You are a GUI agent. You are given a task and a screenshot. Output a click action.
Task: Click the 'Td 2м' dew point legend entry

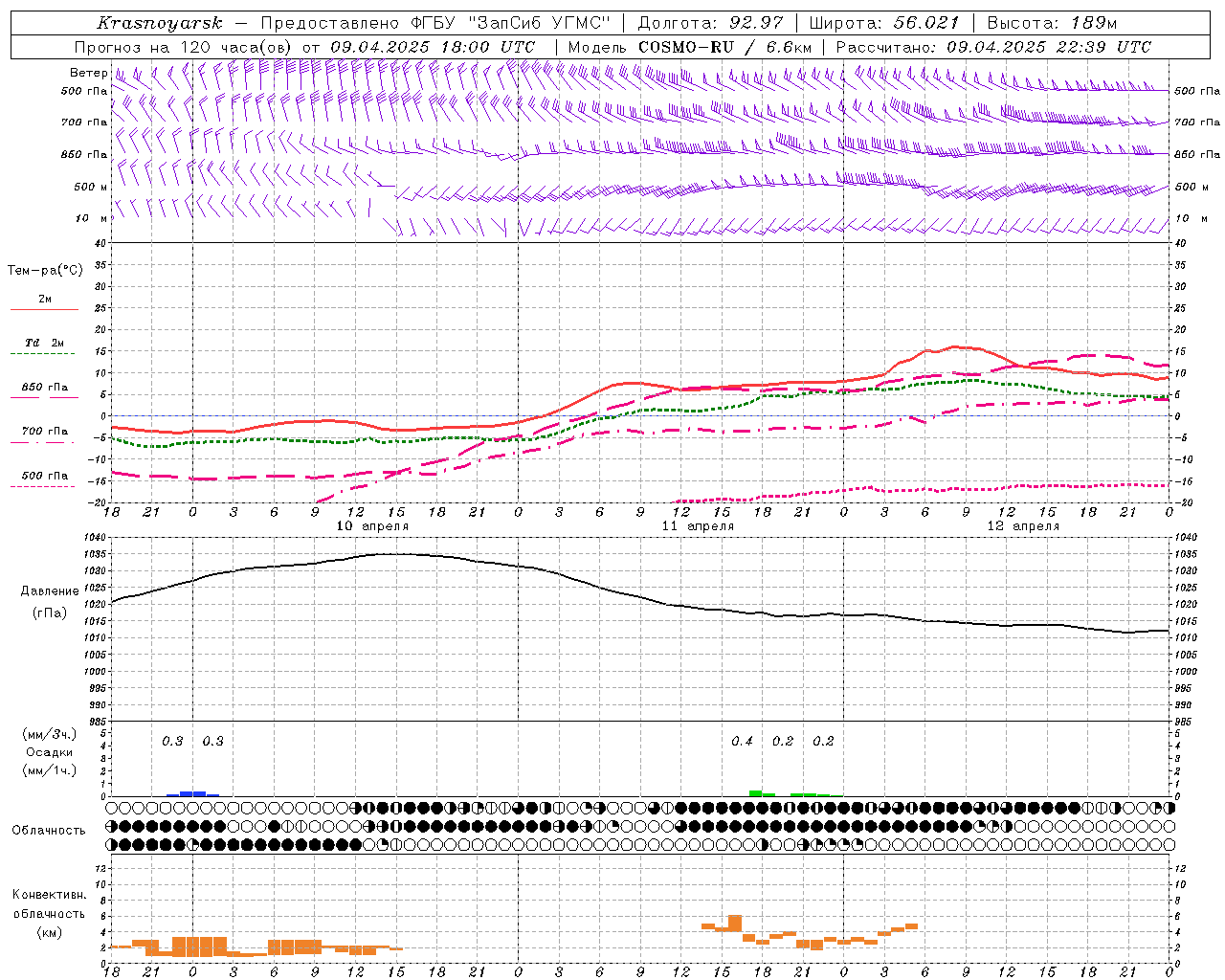45,343
